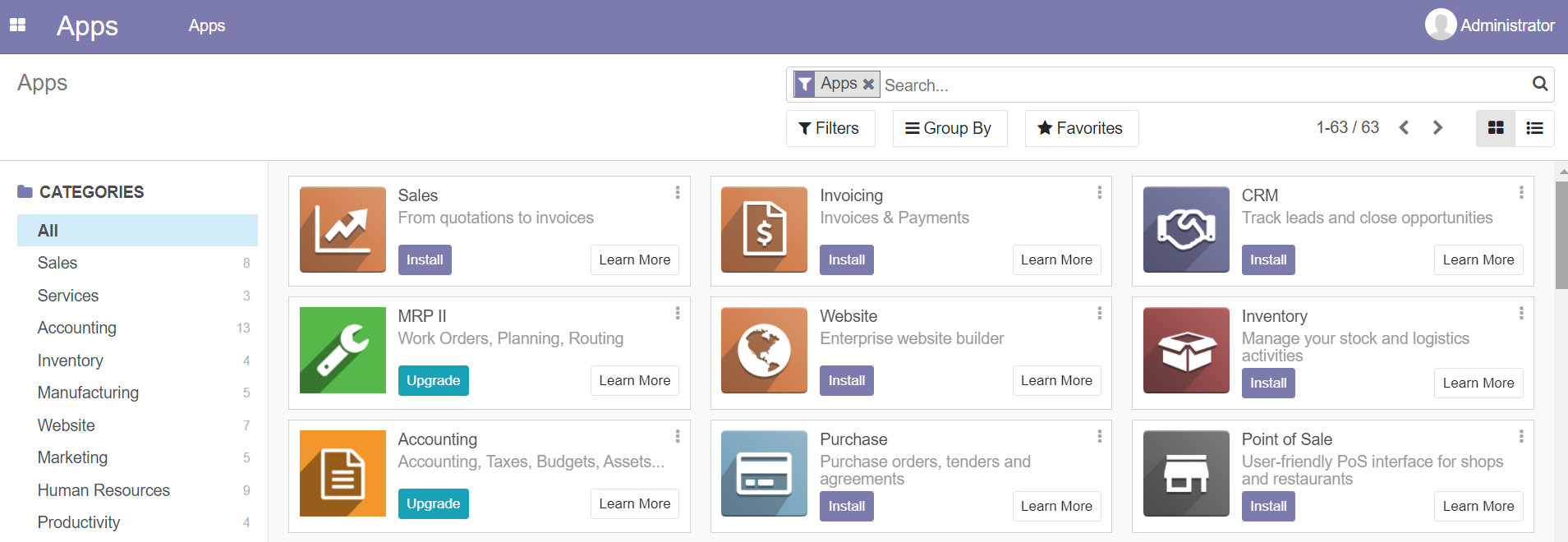The width and height of the screenshot is (1568, 542).
Task: Switch to list view
Action: coord(1535,128)
